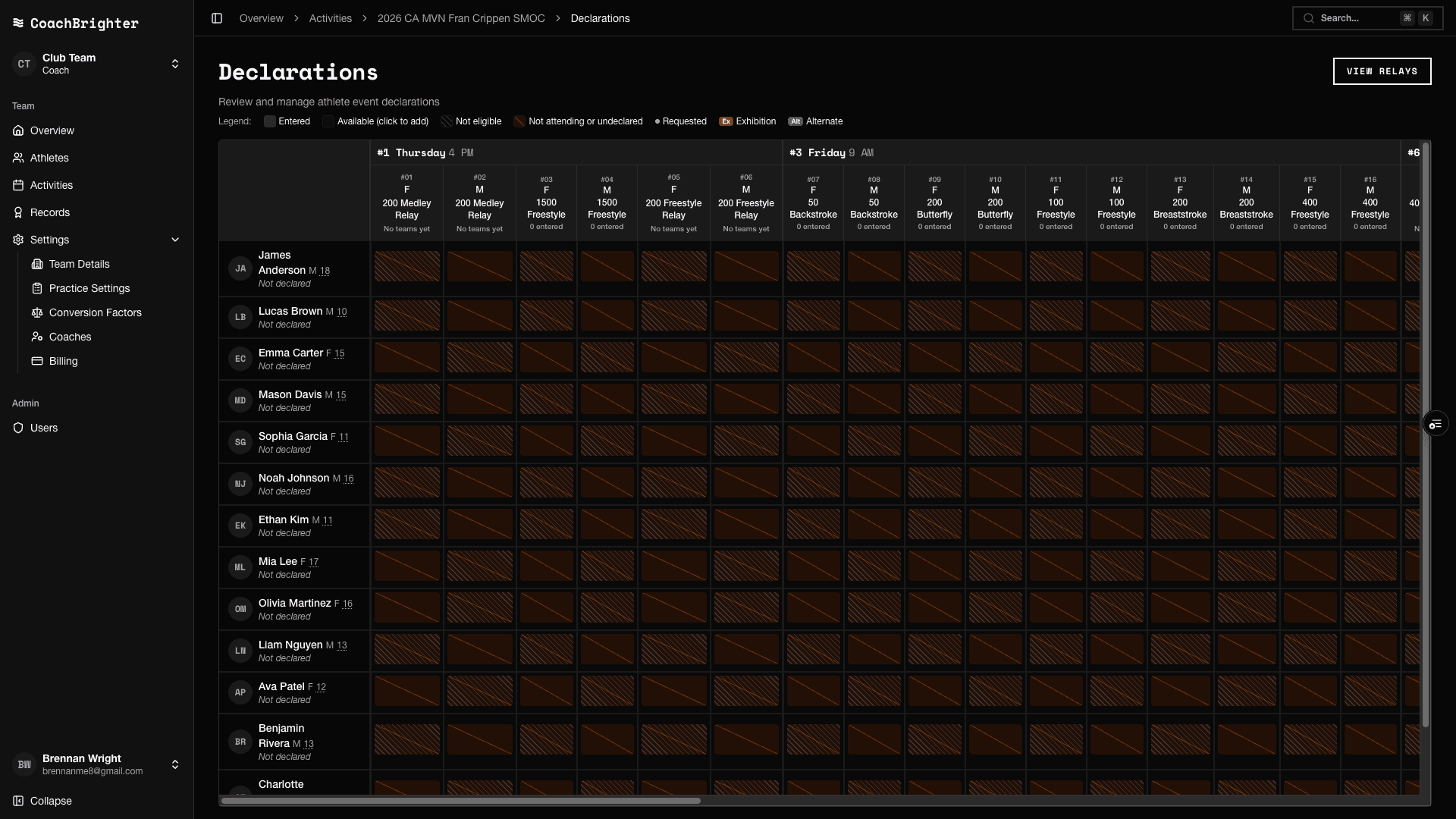Open the filter options icon at right edge
The image size is (1456, 819).
click(x=1436, y=424)
